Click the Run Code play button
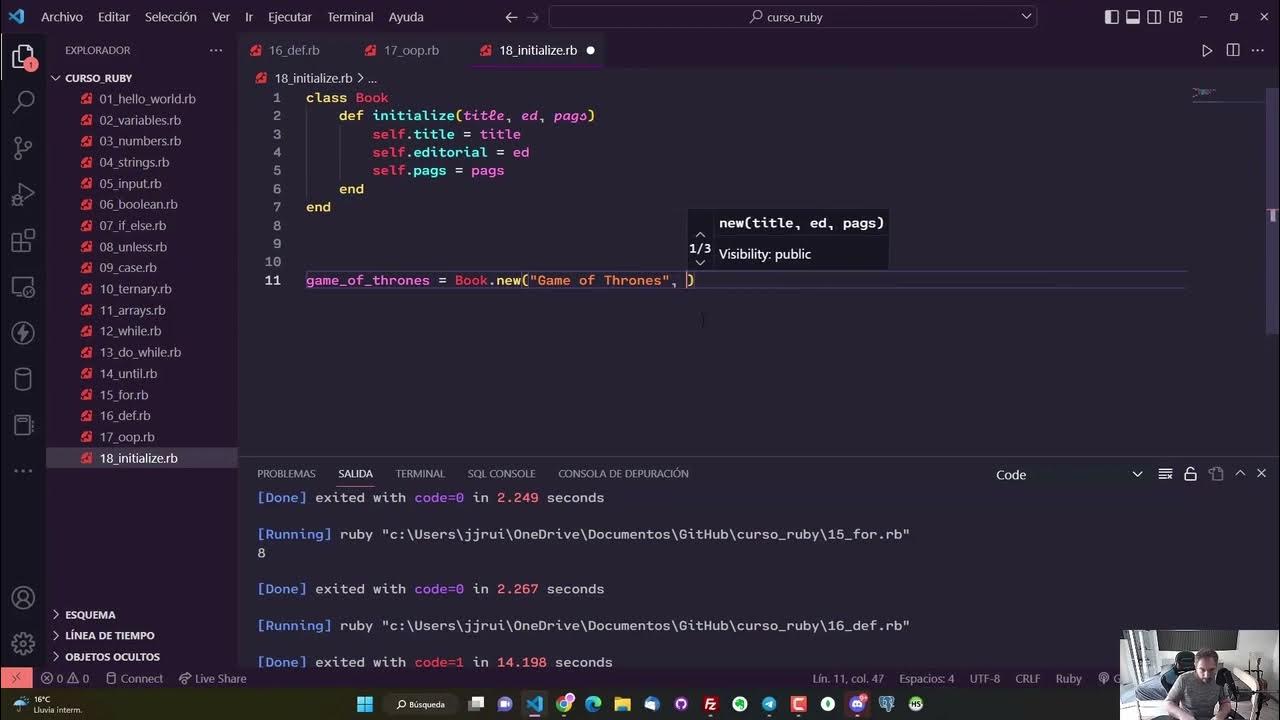Screen dimensions: 1280x720 [x=1207, y=50]
